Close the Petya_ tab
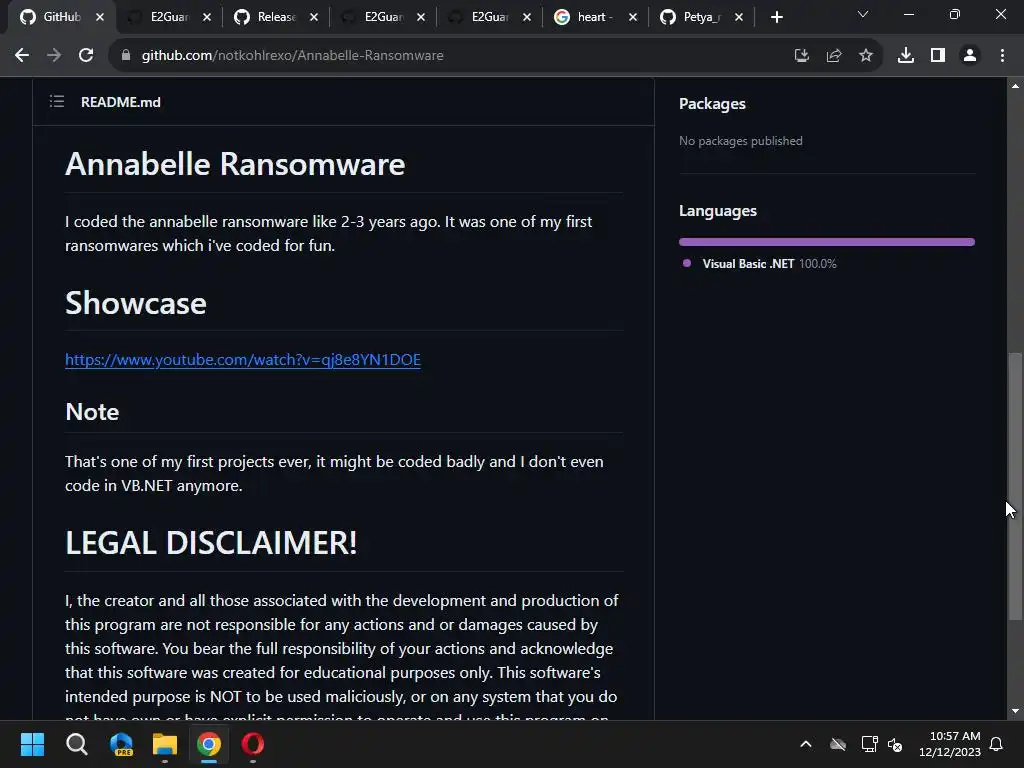Viewport: 1024px width, 768px height. pyautogui.click(x=739, y=17)
